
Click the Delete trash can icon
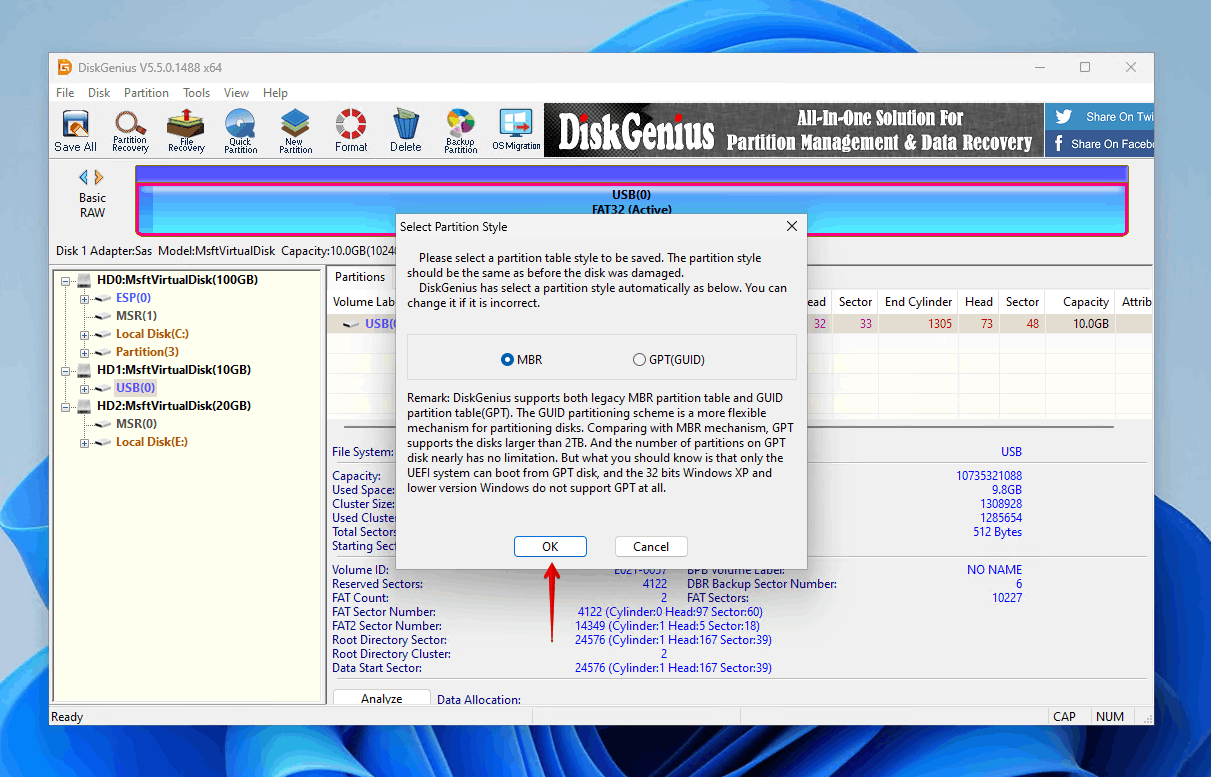click(x=405, y=130)
